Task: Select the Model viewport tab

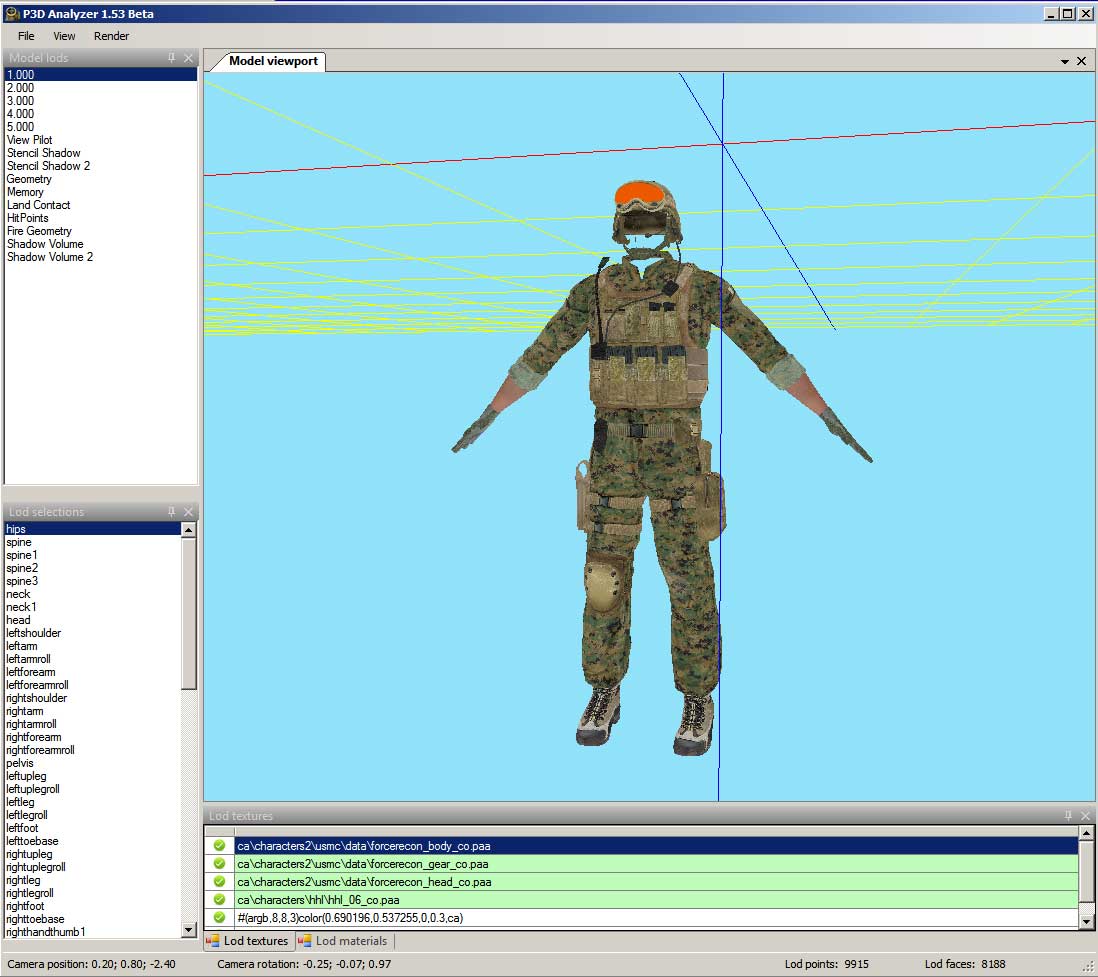Action: 272,61
